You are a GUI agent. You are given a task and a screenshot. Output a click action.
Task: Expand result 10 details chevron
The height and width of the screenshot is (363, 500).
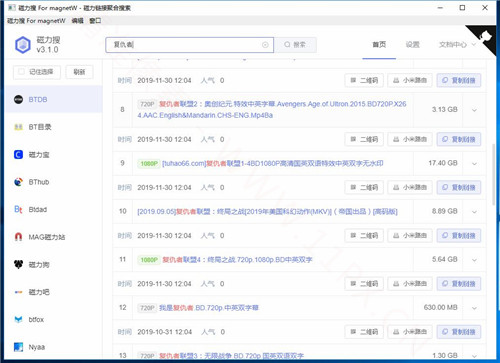pyautogui.click(x=474, y=212)
